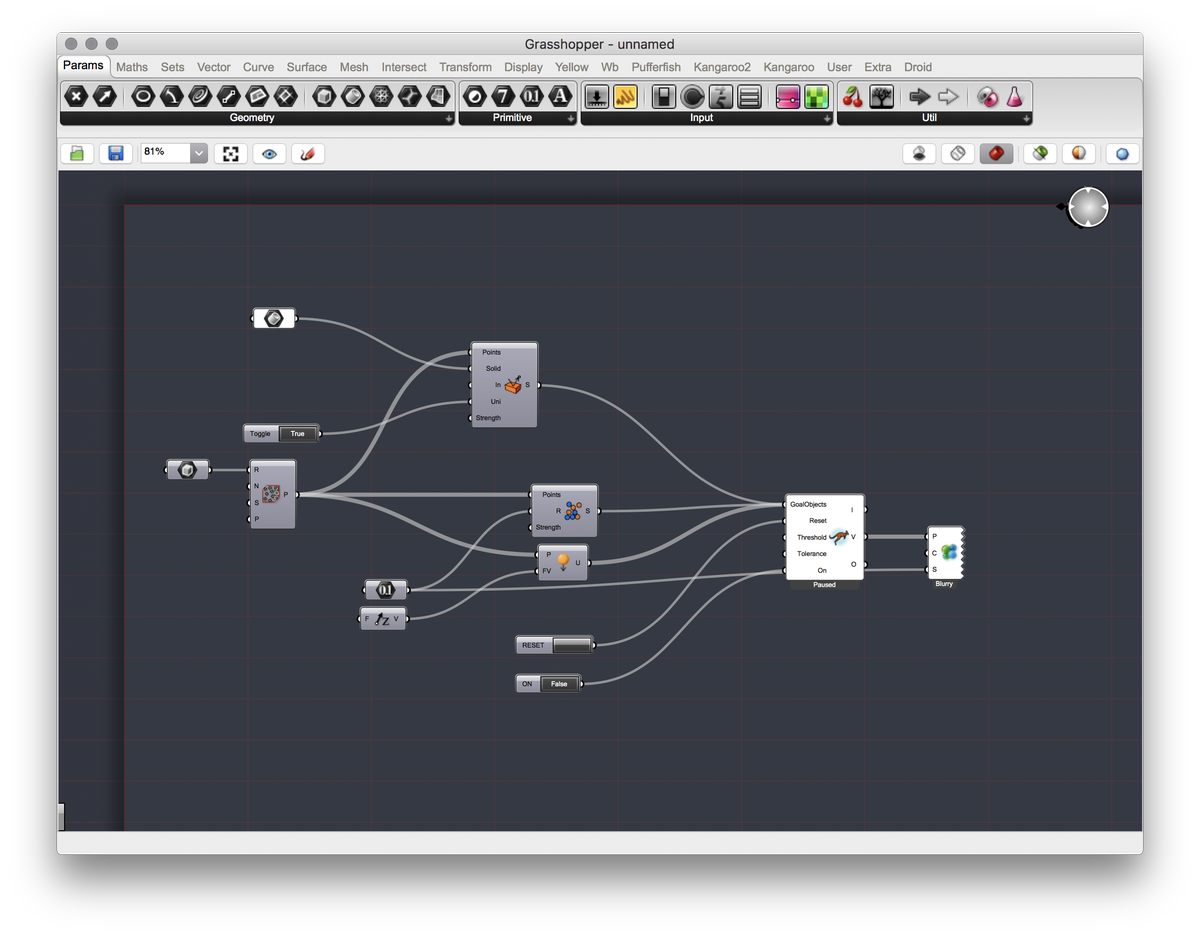
Task: Select the Point parameter icon
Action: (76, 96)
